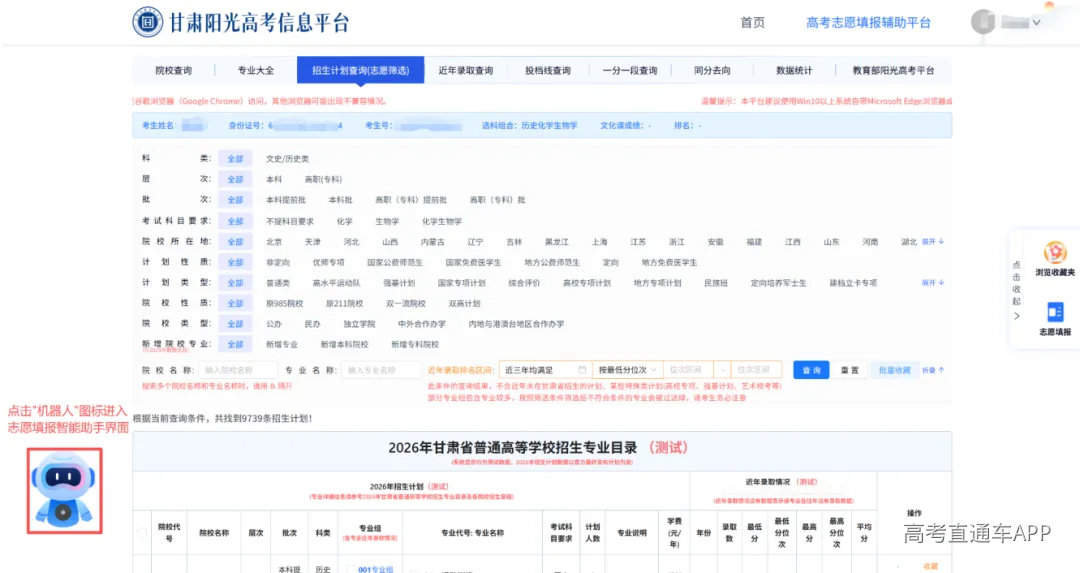Select 全部 in the 院校性质 row
Viewport: 1080px width, 573px height.
coord(235,303)
